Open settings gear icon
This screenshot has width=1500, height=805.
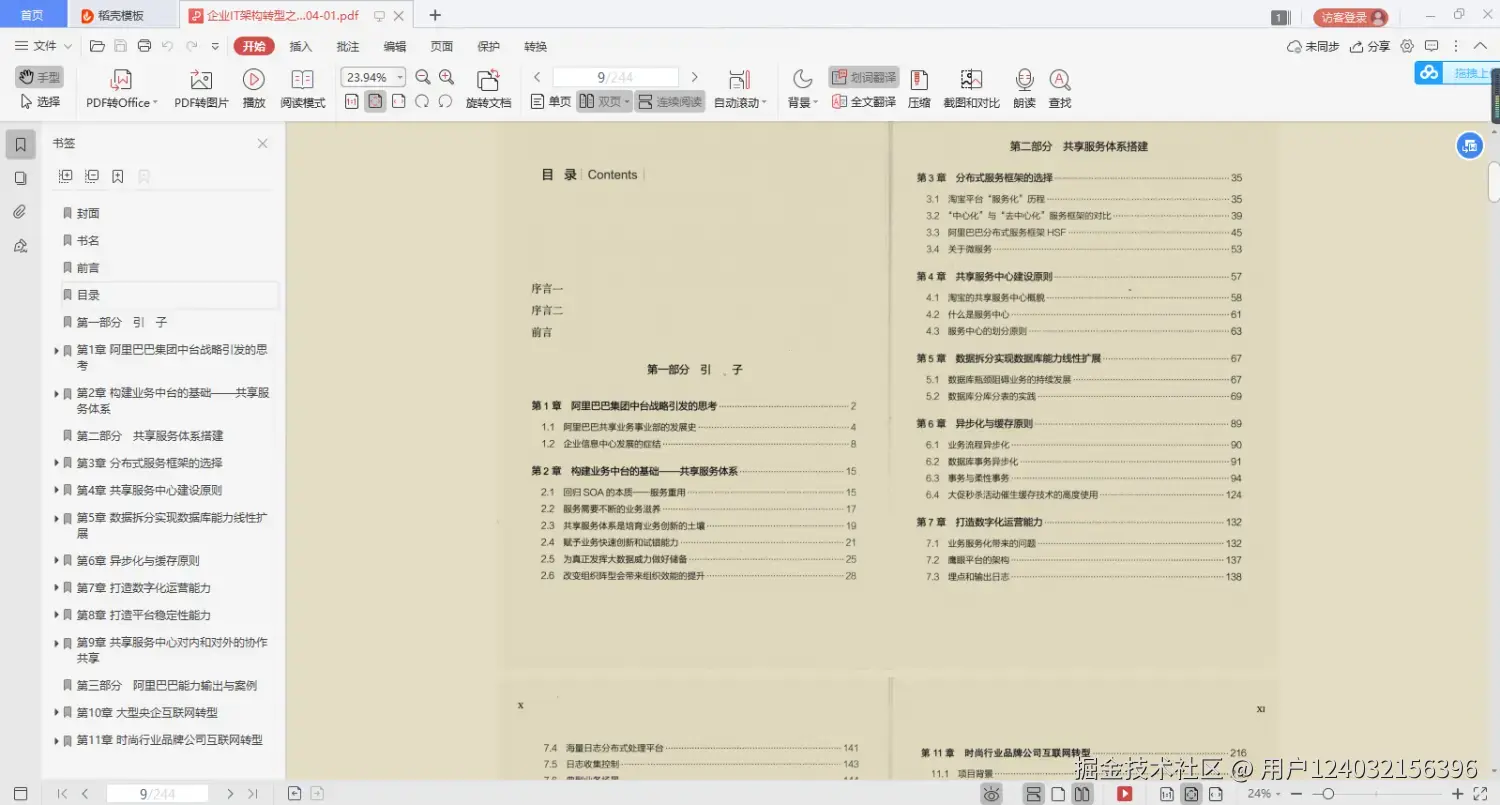[1408, 46]
